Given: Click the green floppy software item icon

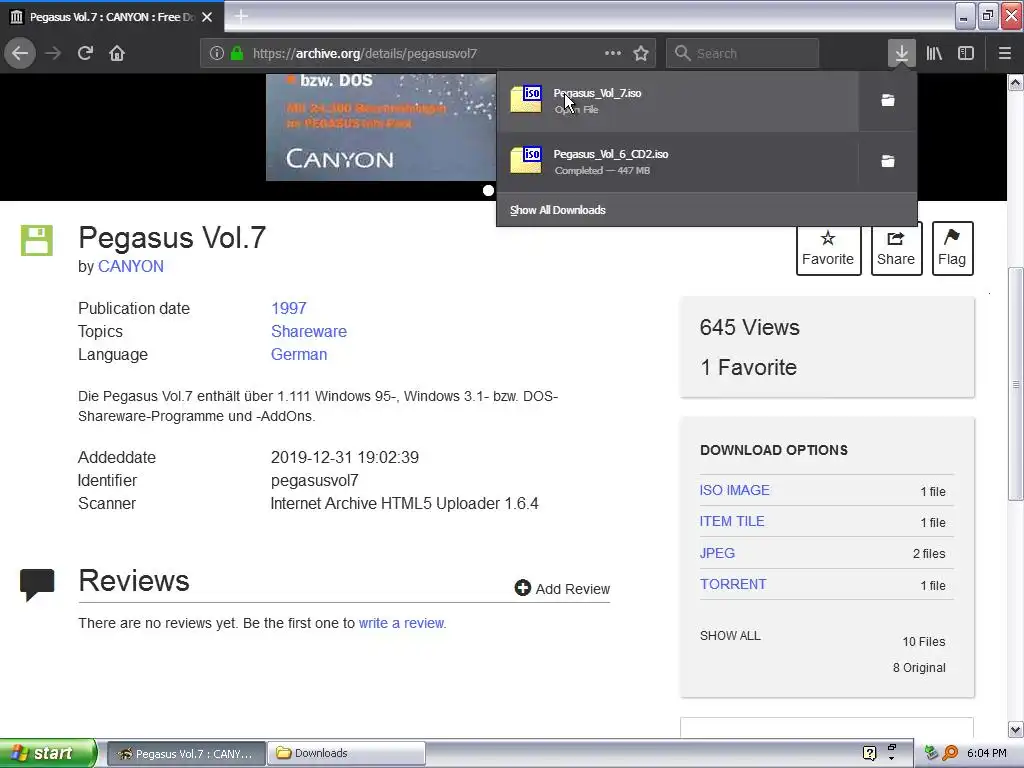Looking at the screenshot, I should tap(37, 240).
